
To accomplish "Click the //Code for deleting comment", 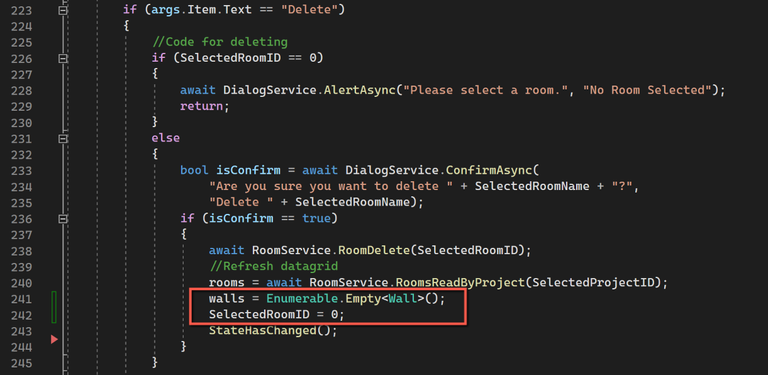I will click(220, 42).
